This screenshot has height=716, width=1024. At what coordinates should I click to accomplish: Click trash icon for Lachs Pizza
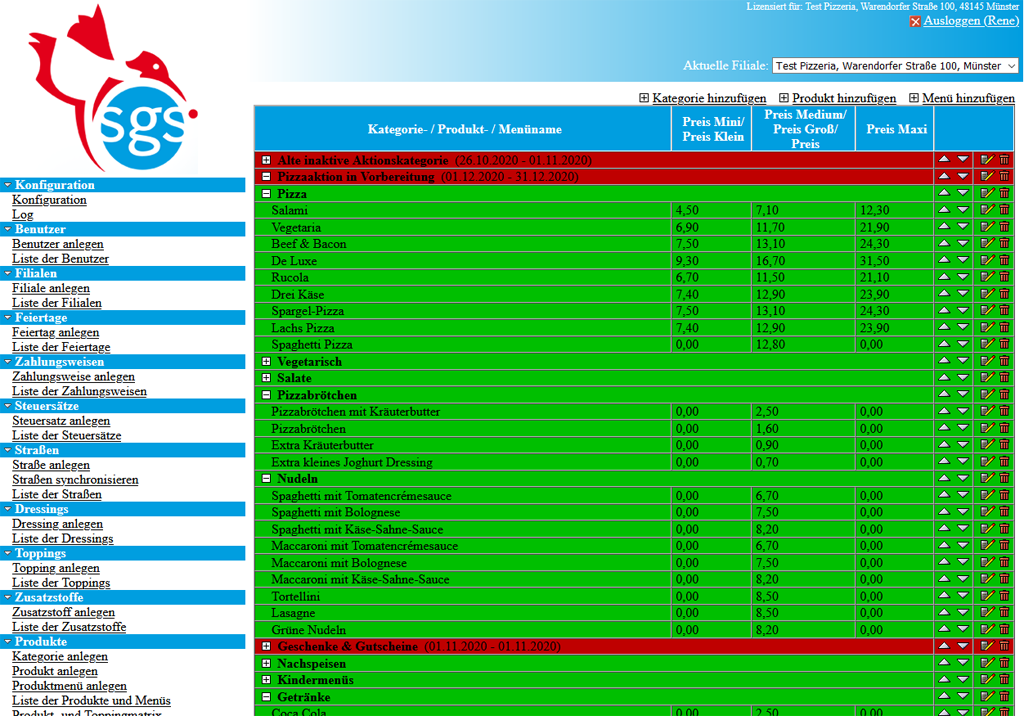pyautogui.click(x=1004, y=327)
